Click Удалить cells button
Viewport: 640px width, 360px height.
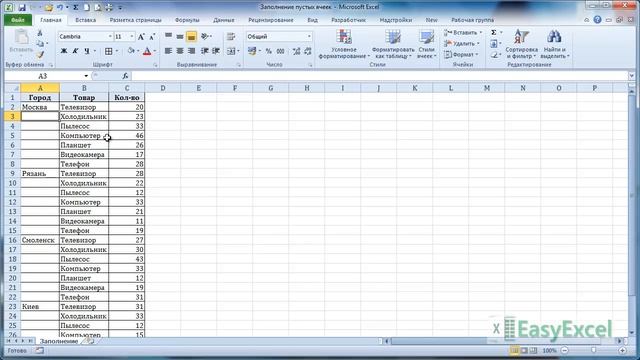[x=462, y=43]
